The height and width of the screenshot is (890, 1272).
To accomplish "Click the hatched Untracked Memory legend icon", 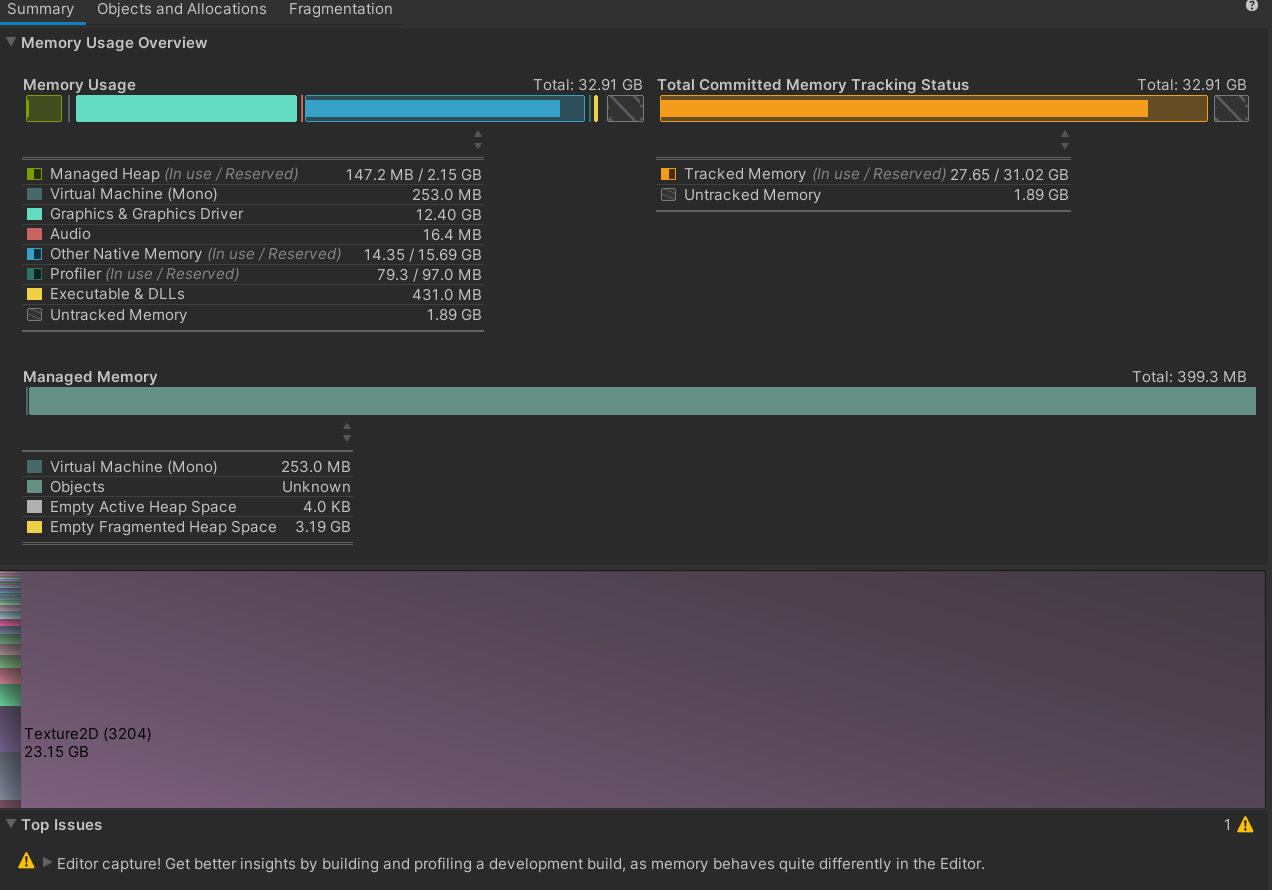I will pyautogui.click(x=36, y=315).
